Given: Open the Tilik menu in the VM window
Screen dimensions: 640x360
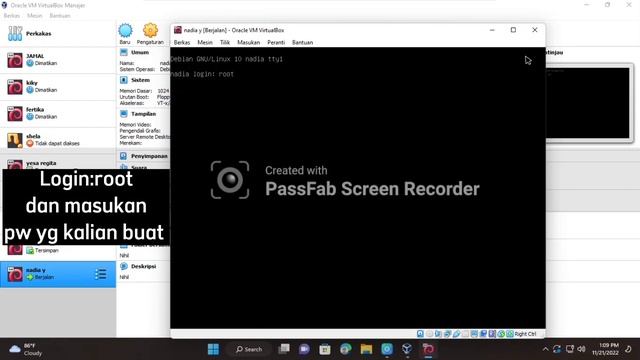Looking at the screenshot, I should pyautogui.click(x=225, y=42).
